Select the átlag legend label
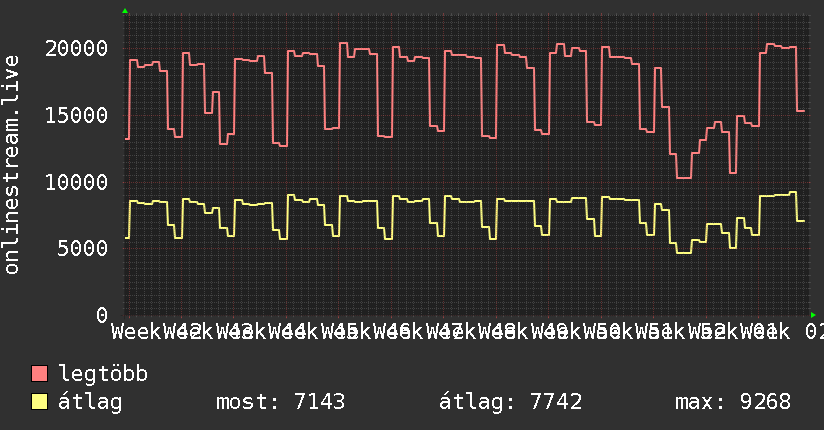Image resolution: width=824 pixels, height=430 pixels. pos(90,402)
